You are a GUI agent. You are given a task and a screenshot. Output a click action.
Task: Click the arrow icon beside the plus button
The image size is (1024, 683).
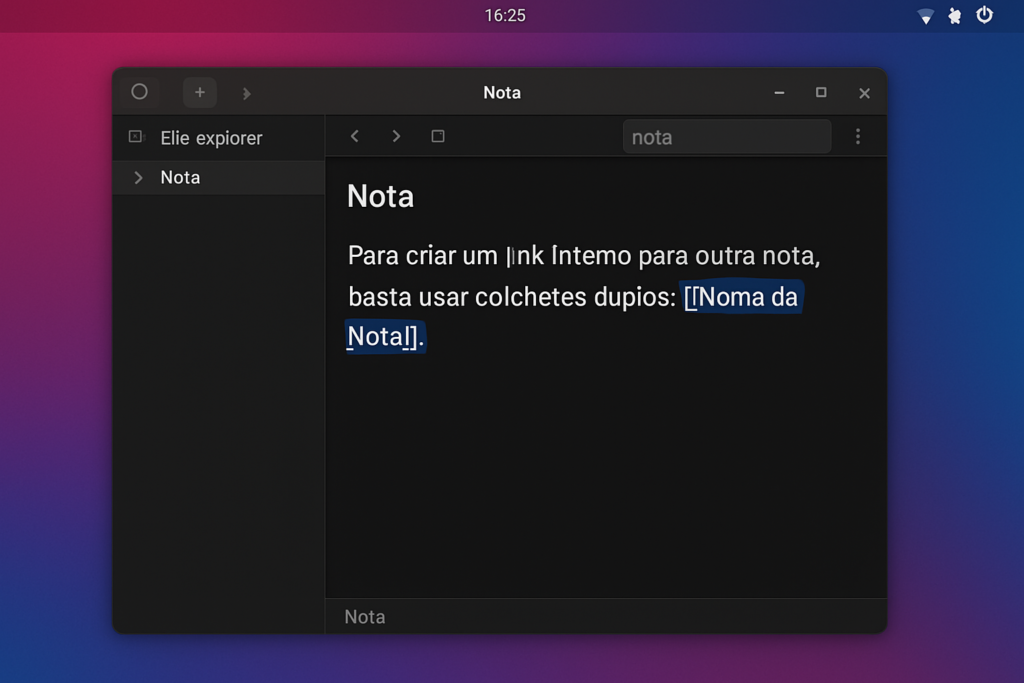coord(246,93)
